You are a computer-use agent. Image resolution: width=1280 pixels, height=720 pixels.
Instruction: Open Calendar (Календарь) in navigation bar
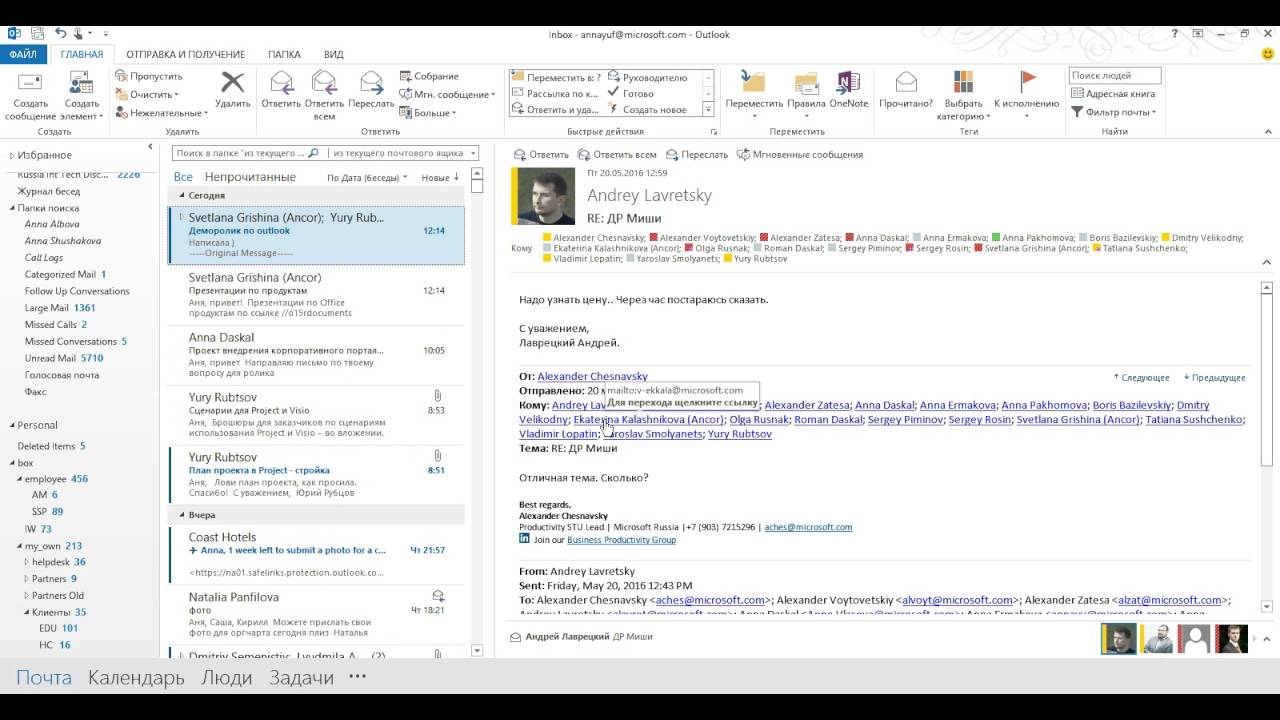pyautogui.click(x=136, y=677)
